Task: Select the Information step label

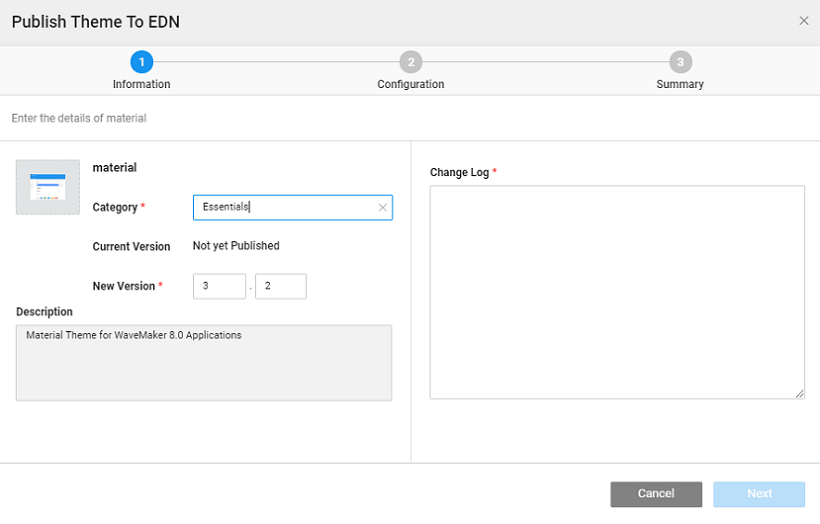Action: tap(141, 85)
